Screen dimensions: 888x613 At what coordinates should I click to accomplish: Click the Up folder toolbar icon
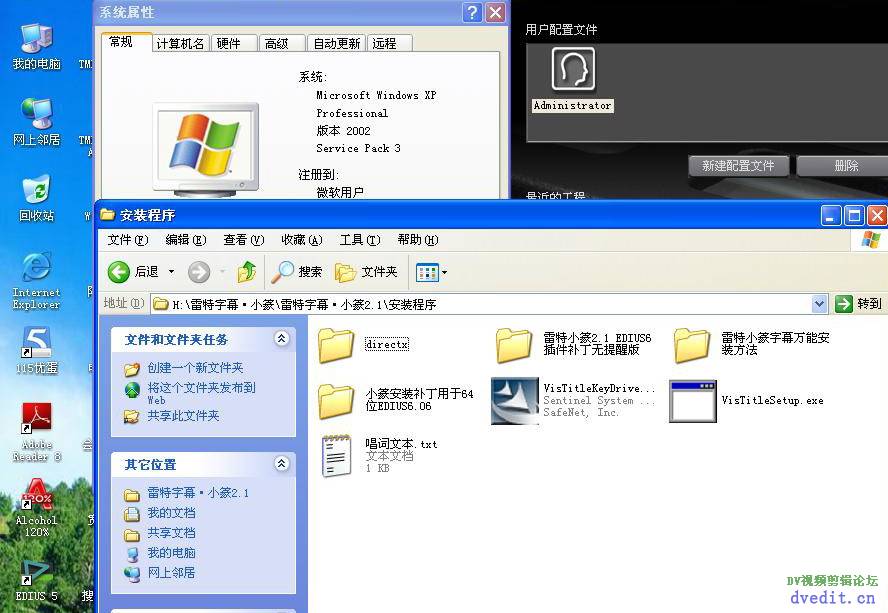[x=247, y=272]
